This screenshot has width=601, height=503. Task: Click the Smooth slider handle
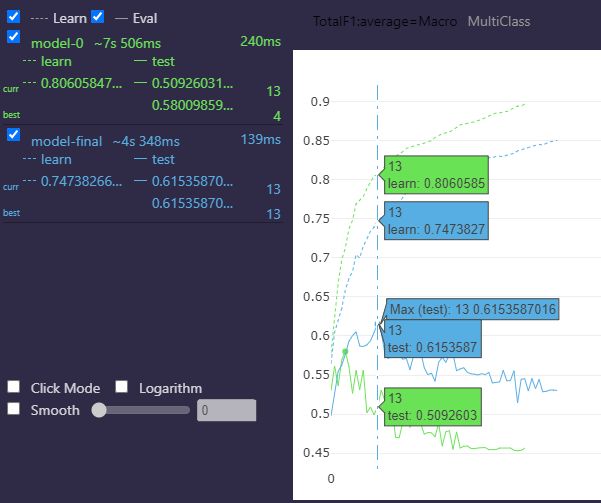pyautogui.click(x=99, y=410)
